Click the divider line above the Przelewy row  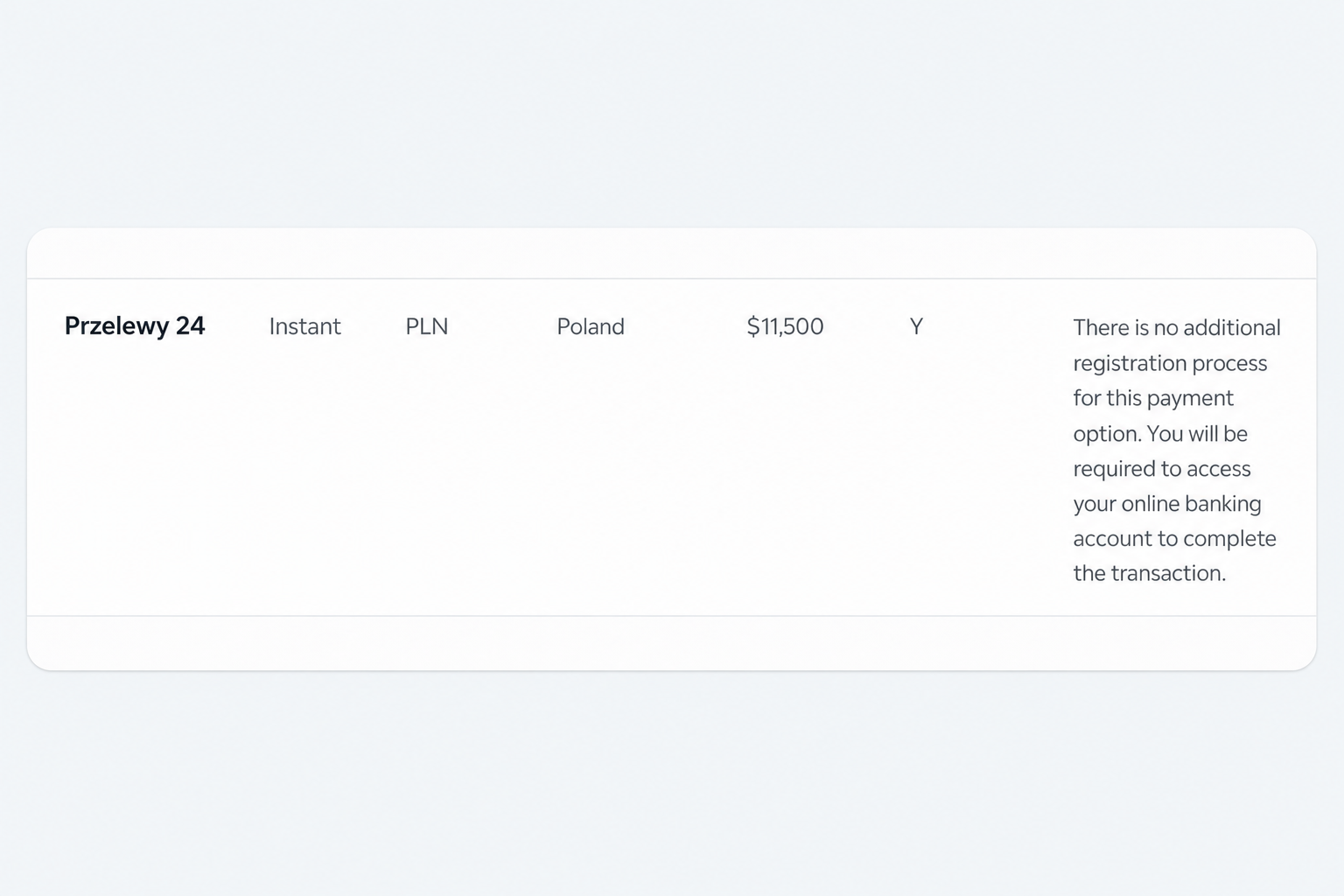pyautogui.click(x=672, y=278)
